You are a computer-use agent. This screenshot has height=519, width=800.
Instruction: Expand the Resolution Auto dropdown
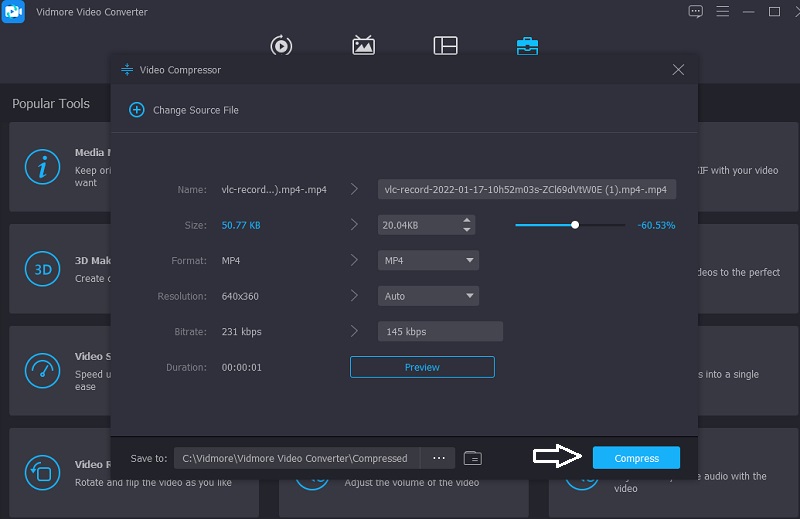428,297
